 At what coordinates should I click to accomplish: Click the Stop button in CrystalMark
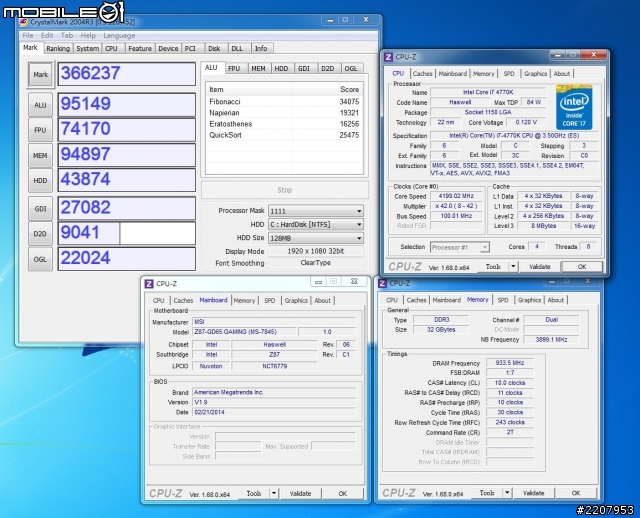[x=284, y=190]
